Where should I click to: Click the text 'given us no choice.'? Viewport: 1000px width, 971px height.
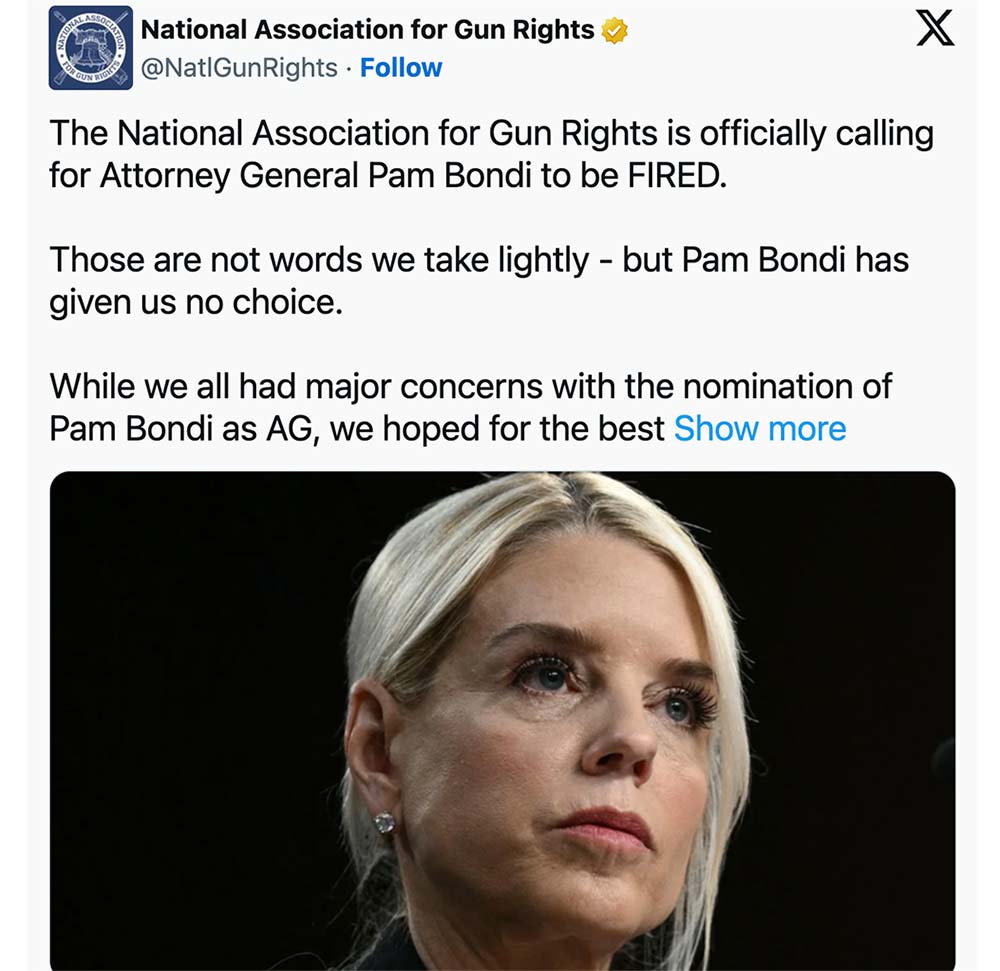196,303
